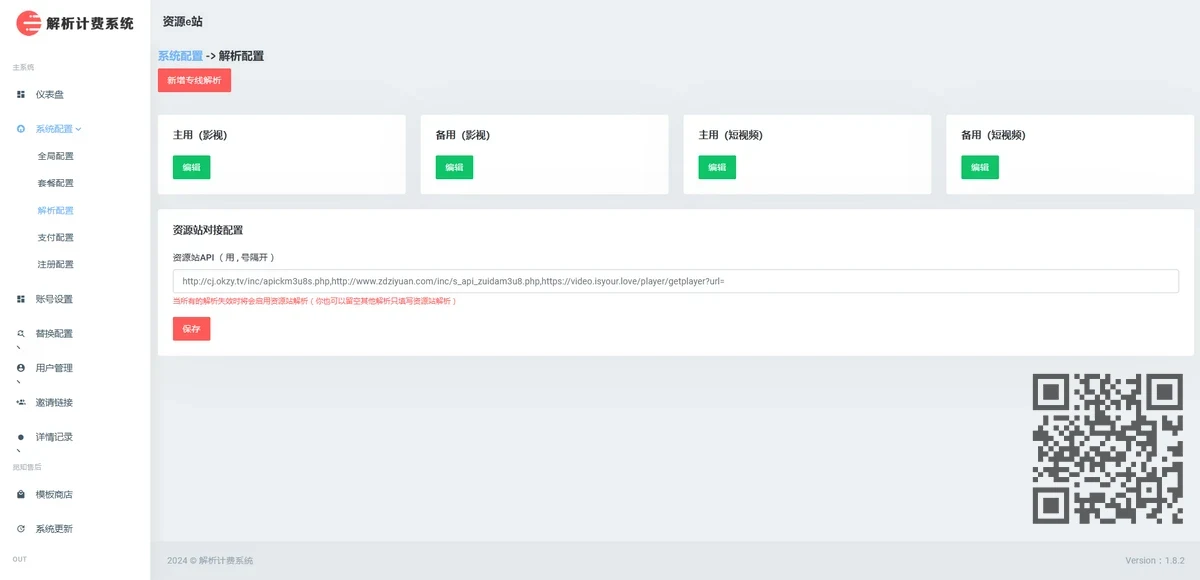
Task: Click the invite icon beside 邀请链接
Action: pyautogui.click(x=22, y=402)
